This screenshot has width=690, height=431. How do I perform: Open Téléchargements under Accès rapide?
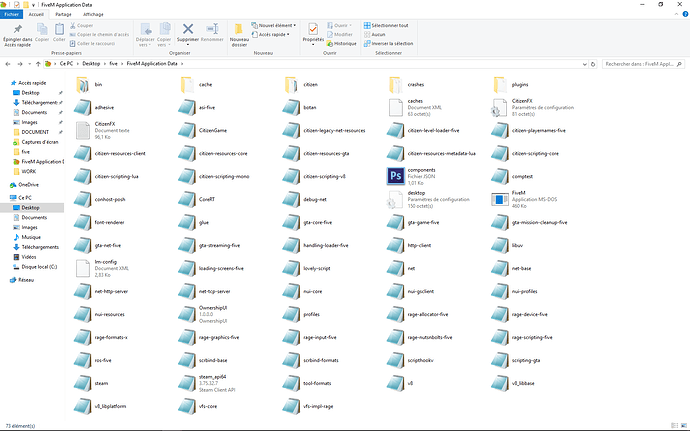tap(39, 103)
